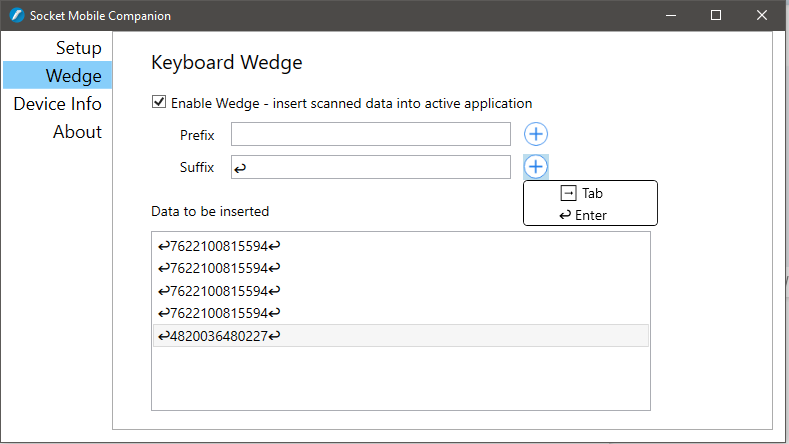Viewport: 789px width, 444px height.
Task: Select the first 7622100815594 data row
Action: [401, 246]
